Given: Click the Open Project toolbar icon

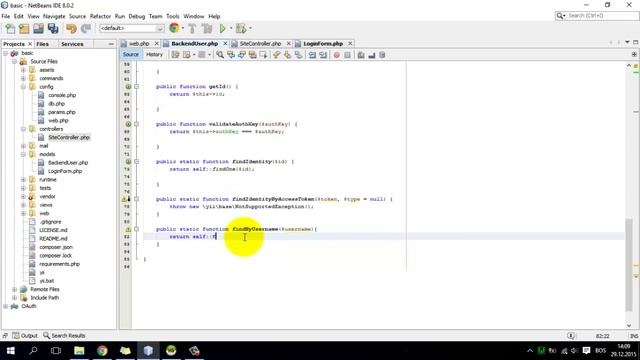Looking at the screenshot, I should [38, 29].
